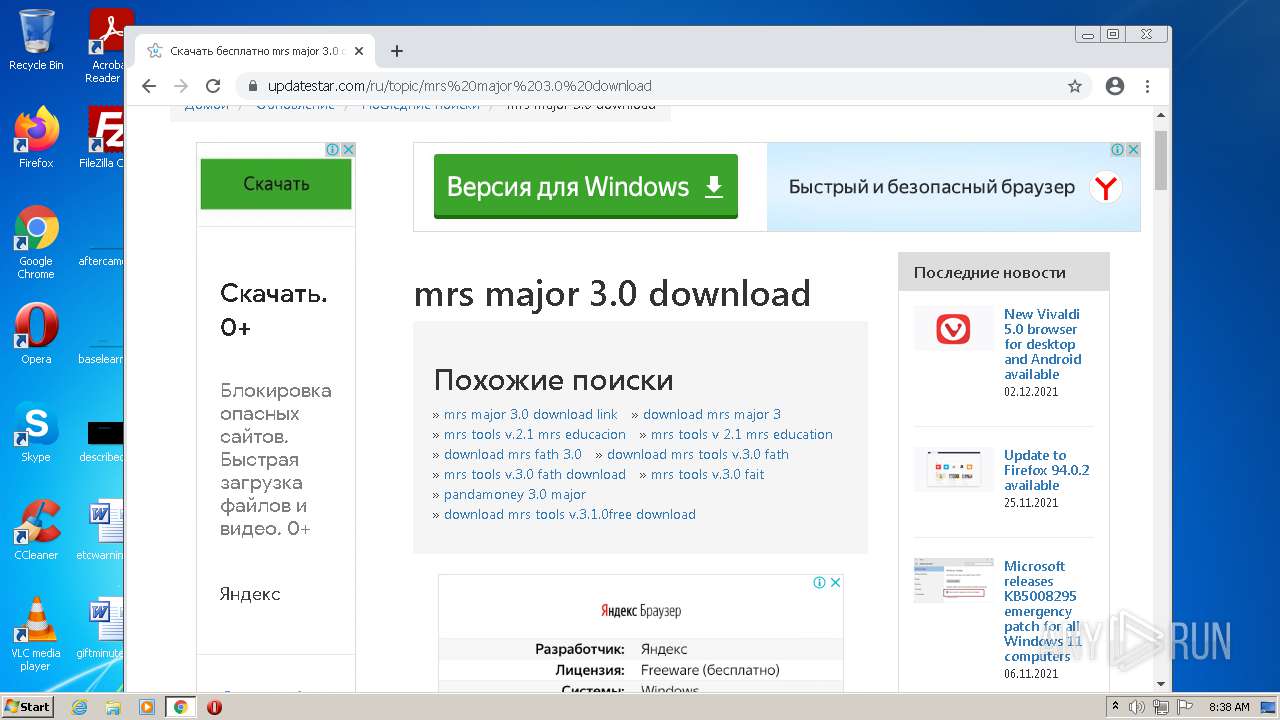This screenshot has width=1280, height=720.
Task: Click the taskbar clock 8:38 AM
Action: click(1229, 707)
